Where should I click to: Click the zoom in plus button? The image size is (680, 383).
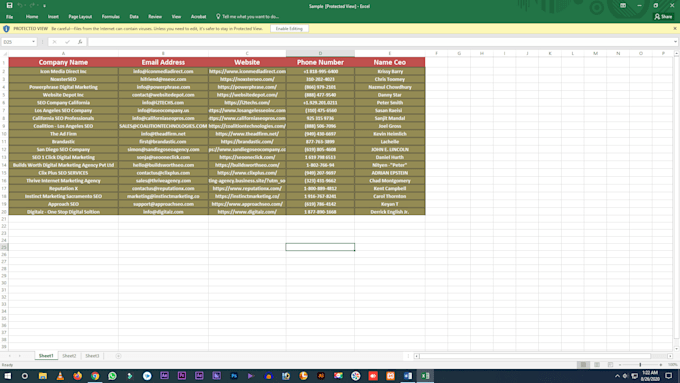tap(660, 365)
